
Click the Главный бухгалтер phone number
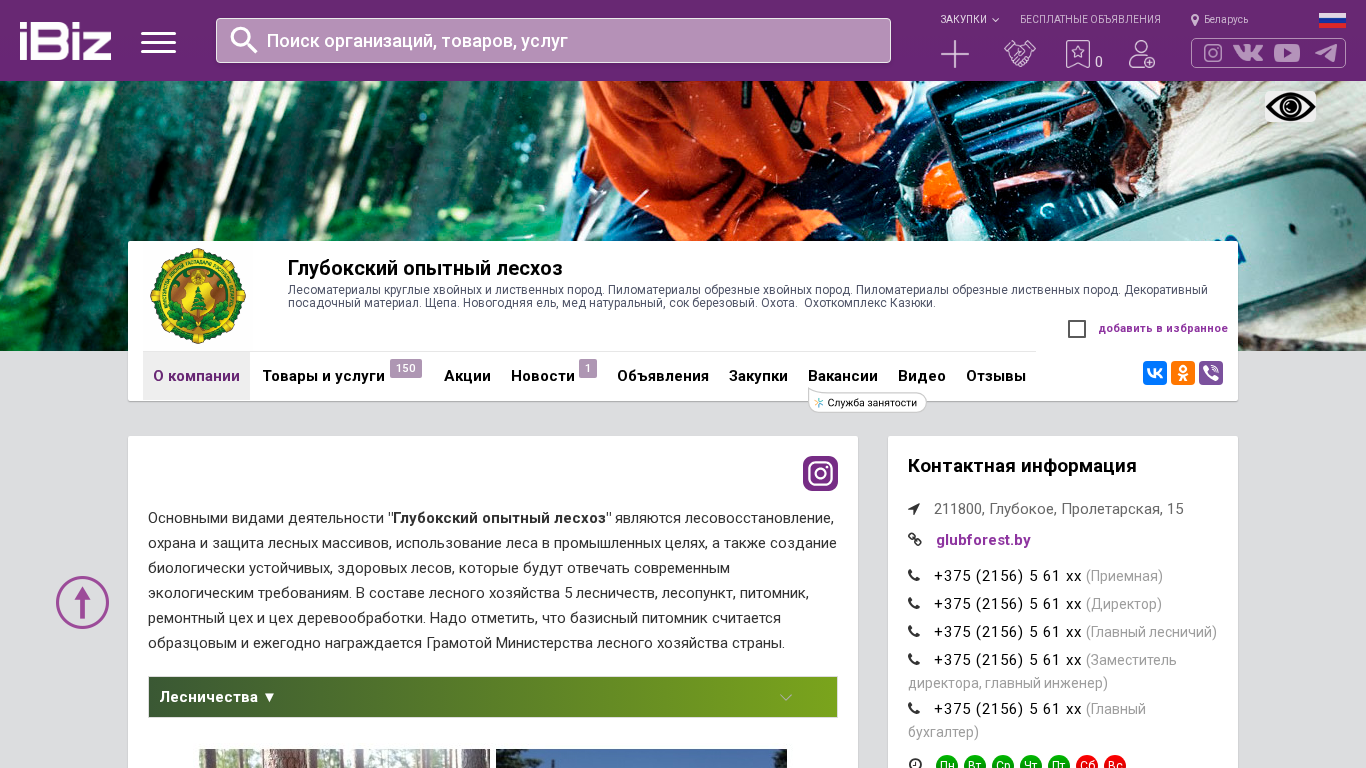[x=1008, y=709]
